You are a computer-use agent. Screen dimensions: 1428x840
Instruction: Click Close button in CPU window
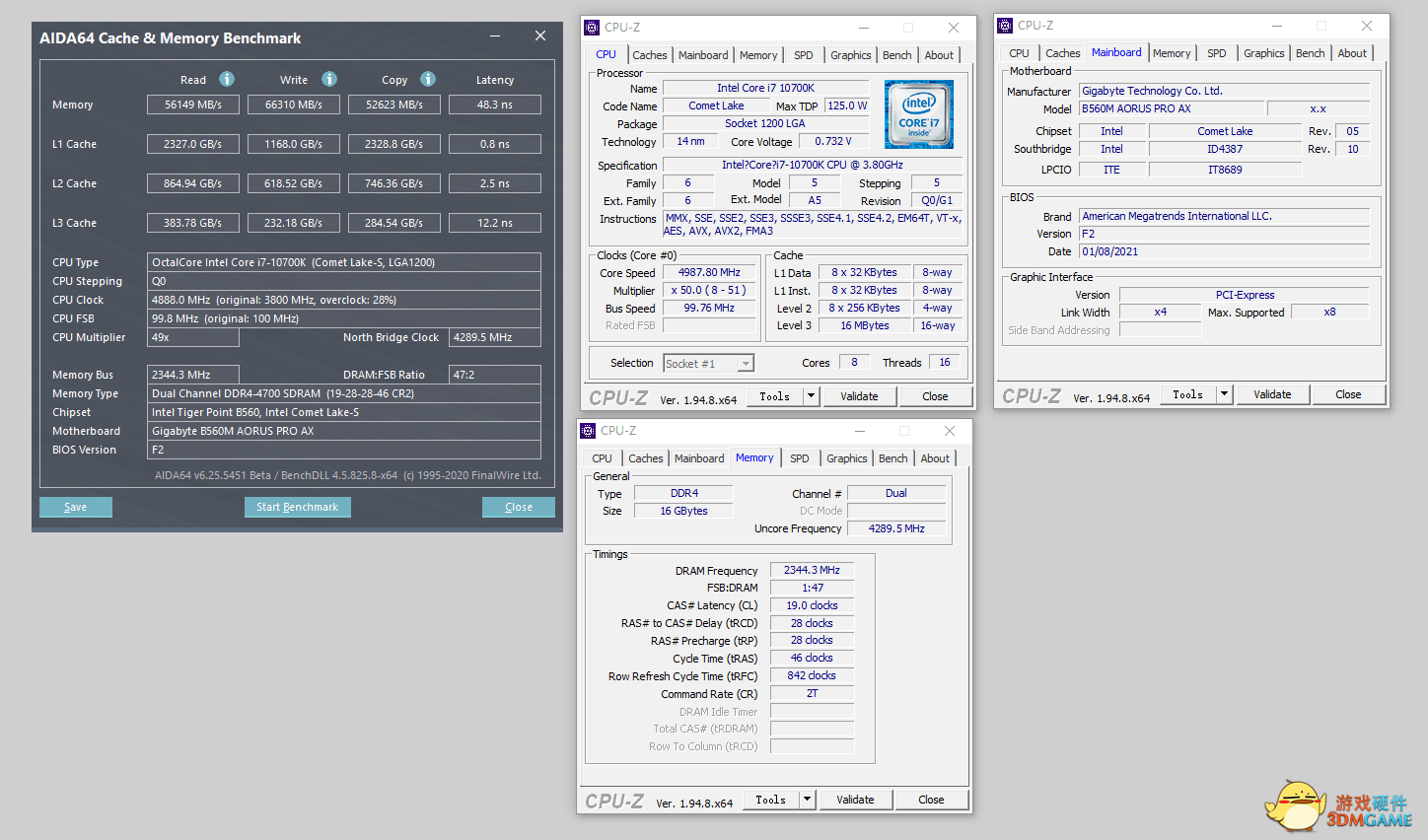click(935, 396)
